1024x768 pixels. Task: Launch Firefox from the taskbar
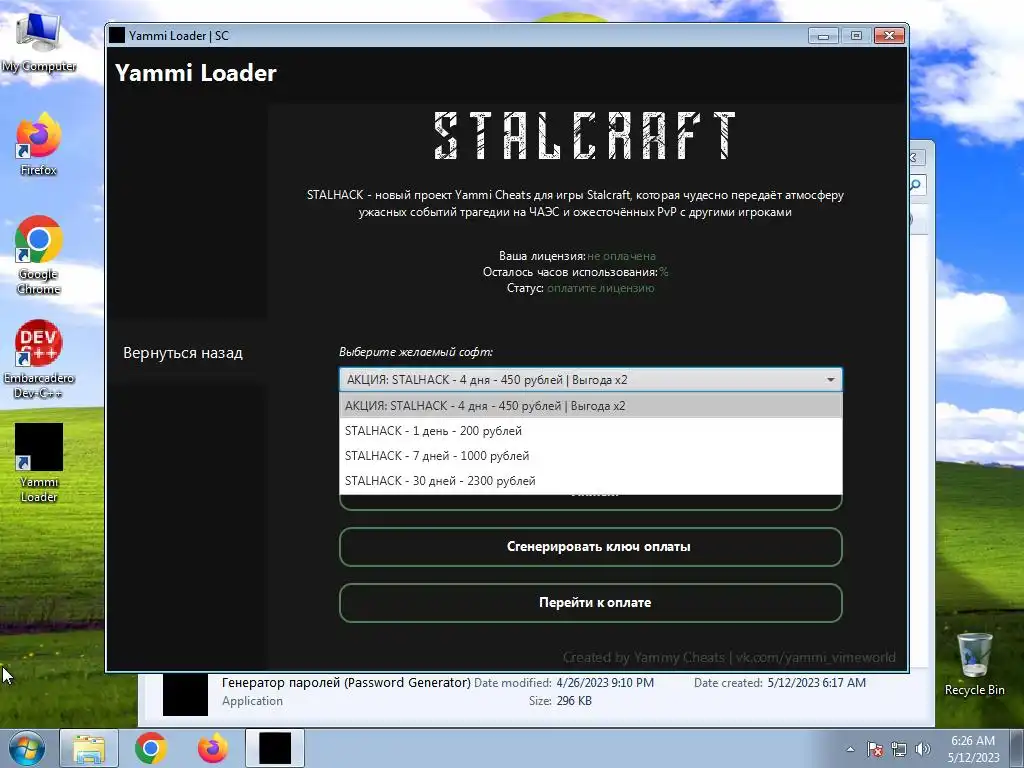pos(213,748)
